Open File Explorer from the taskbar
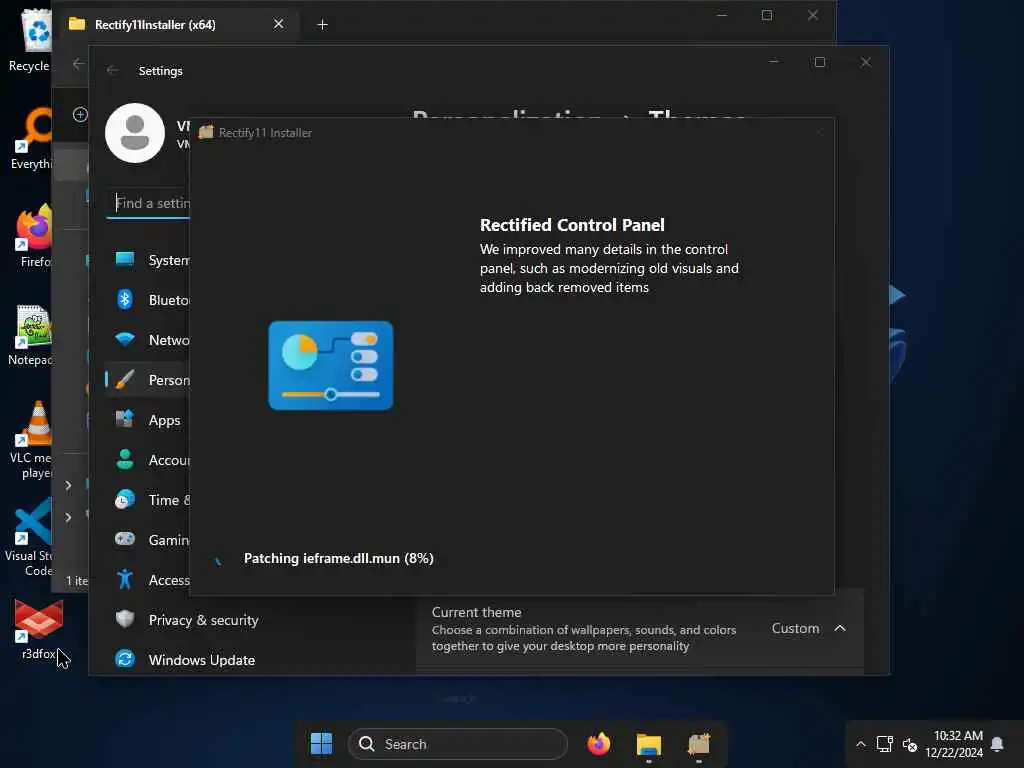Image resolution: width=1024 pixels, height=768 pixels. [x=648, y=744]
